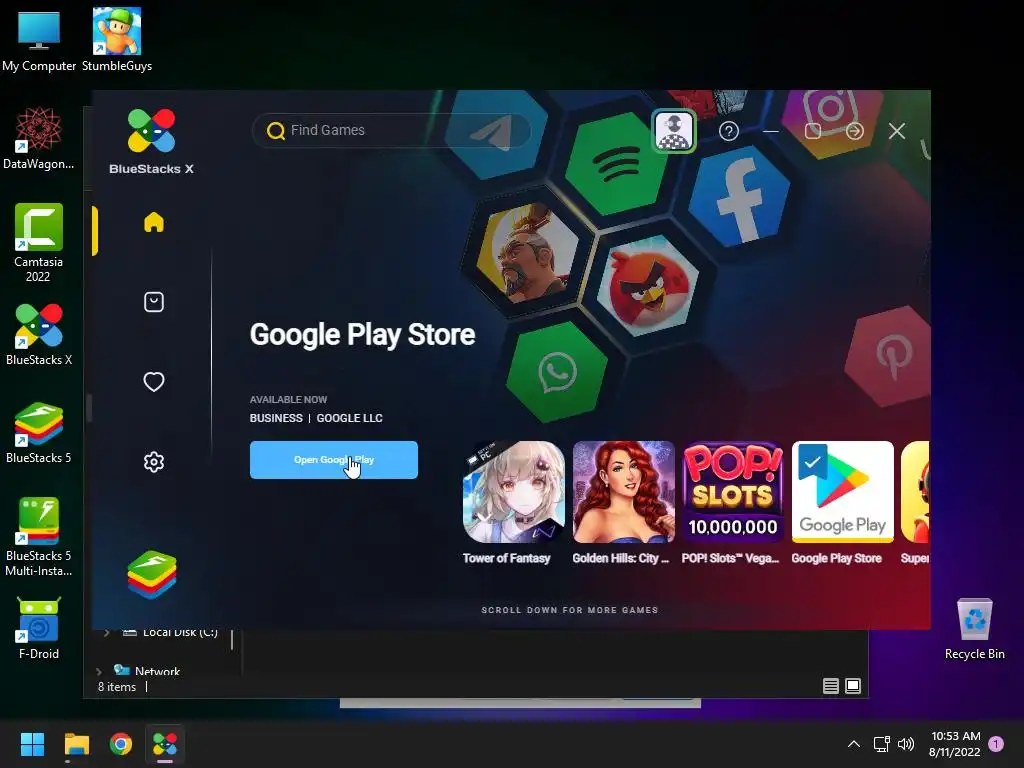The width and height of the screenshot is (1024, 768).
Task: Open DataWagon desktop shortcut
Action: pyautogui.click(x=38, y=138)
